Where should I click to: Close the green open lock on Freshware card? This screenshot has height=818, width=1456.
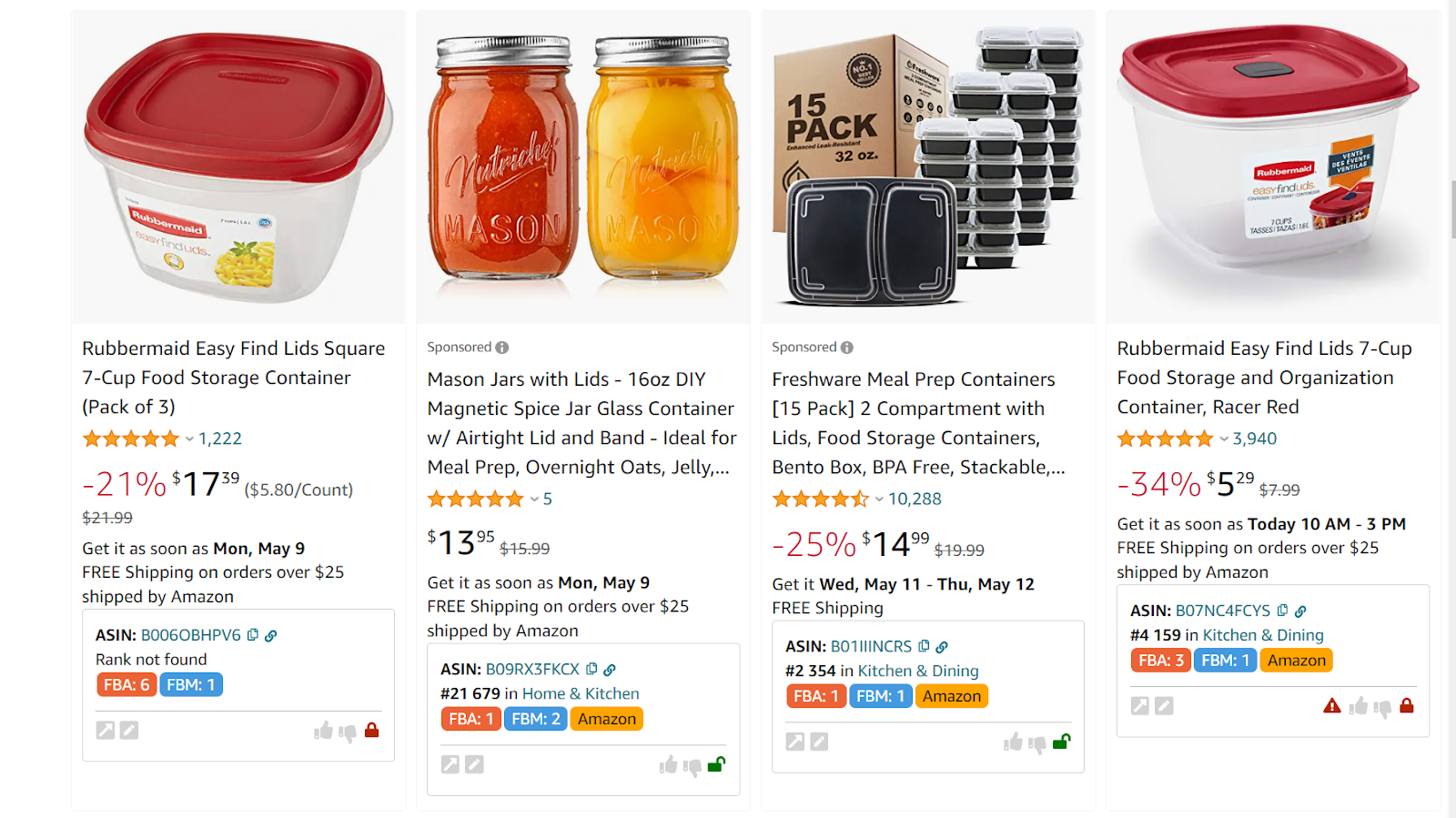tap(1062, 741)
